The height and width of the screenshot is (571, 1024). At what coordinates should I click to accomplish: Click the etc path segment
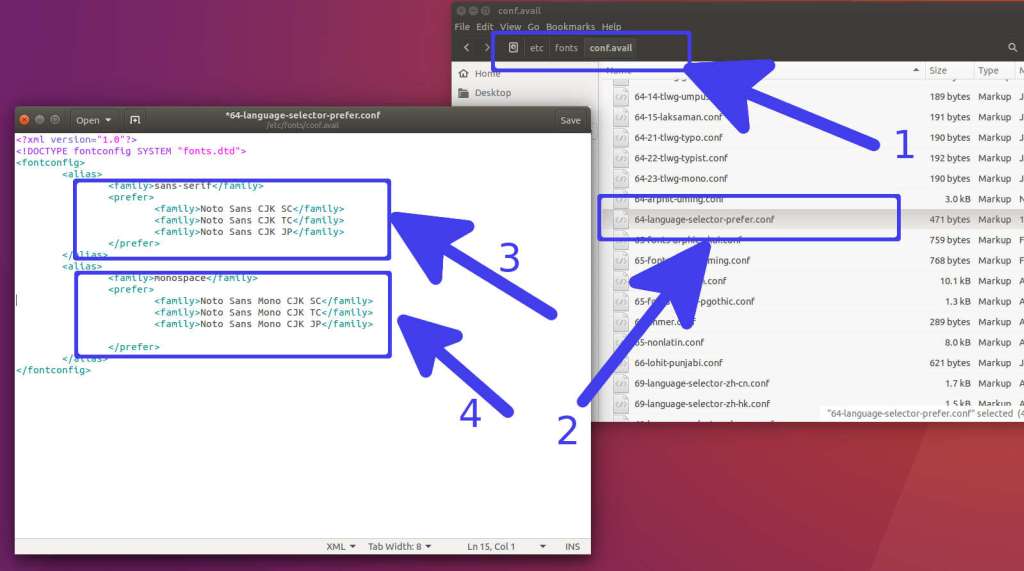537,48
